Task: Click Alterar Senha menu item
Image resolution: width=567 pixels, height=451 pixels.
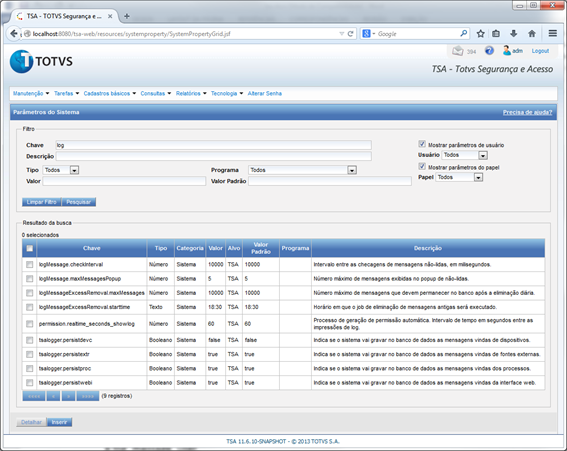Action: 265,93
